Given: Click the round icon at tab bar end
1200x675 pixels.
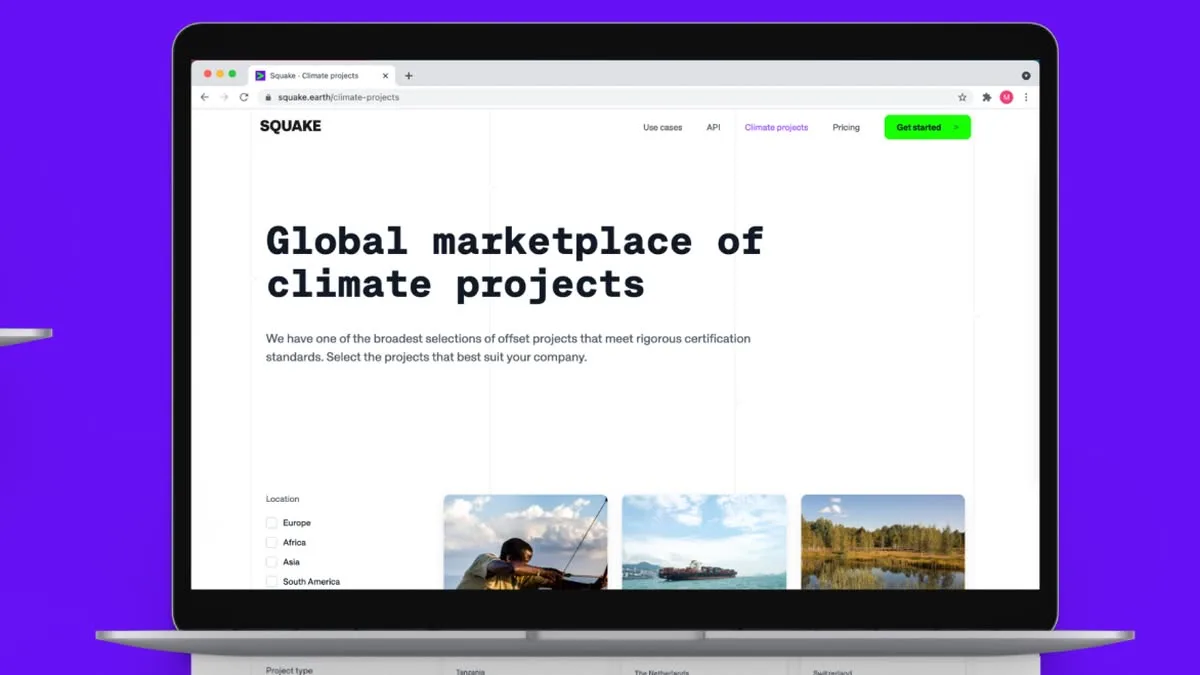Looking at the screenshot, I should point(1026,76).
